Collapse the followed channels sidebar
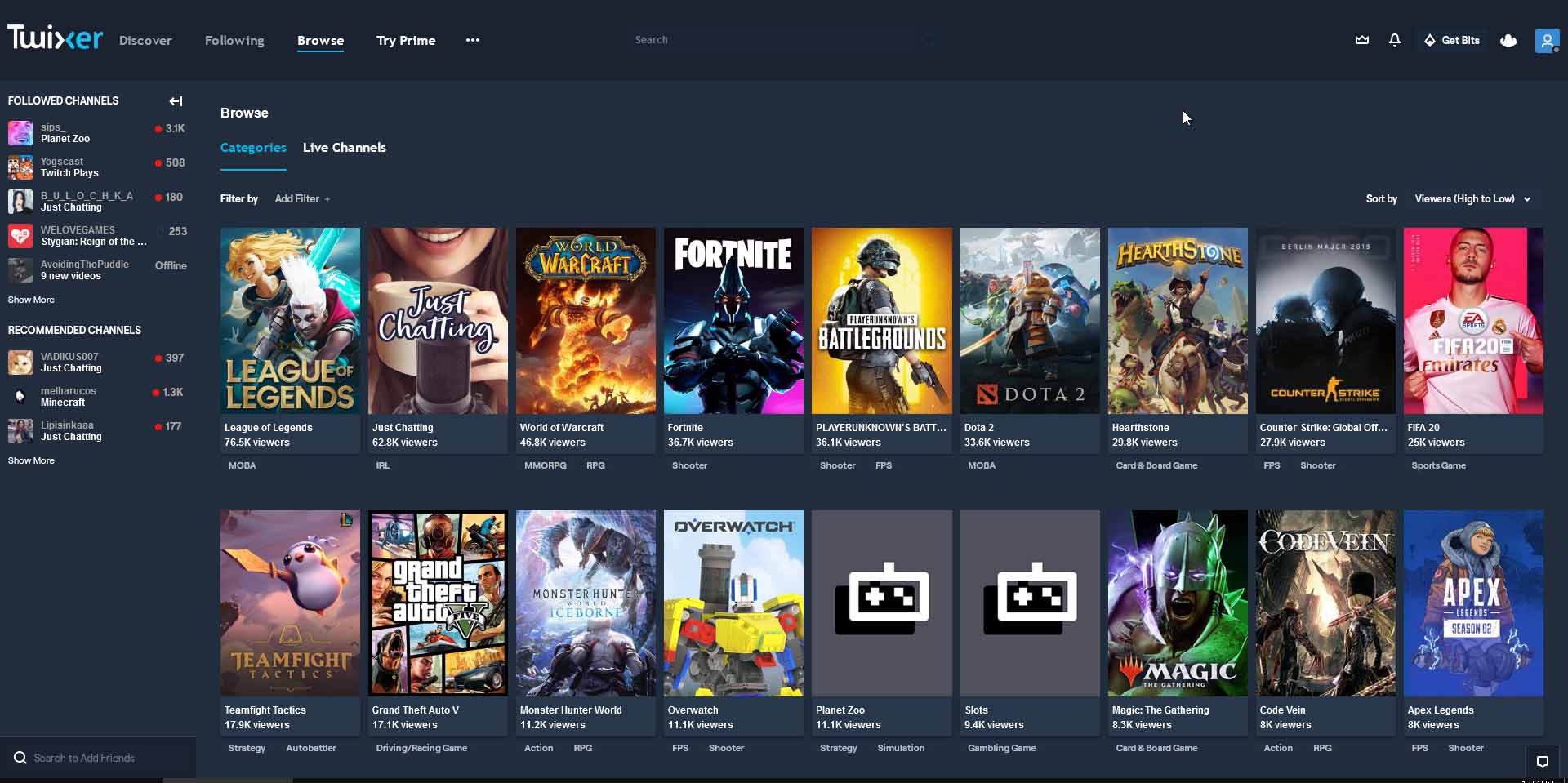 [x=176, y=101]
